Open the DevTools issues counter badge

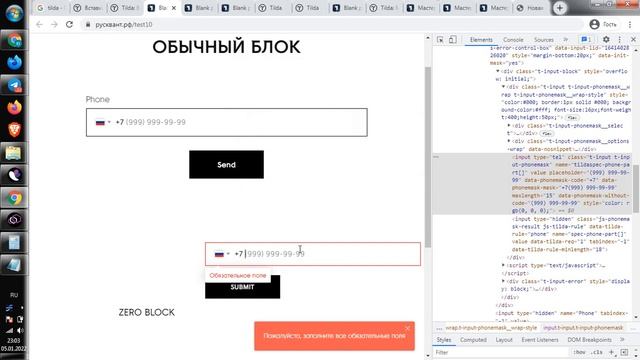coord(586,40)
